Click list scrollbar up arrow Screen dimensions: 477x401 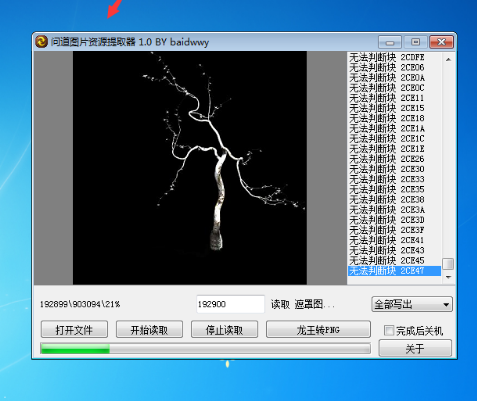tap(448, 59)
